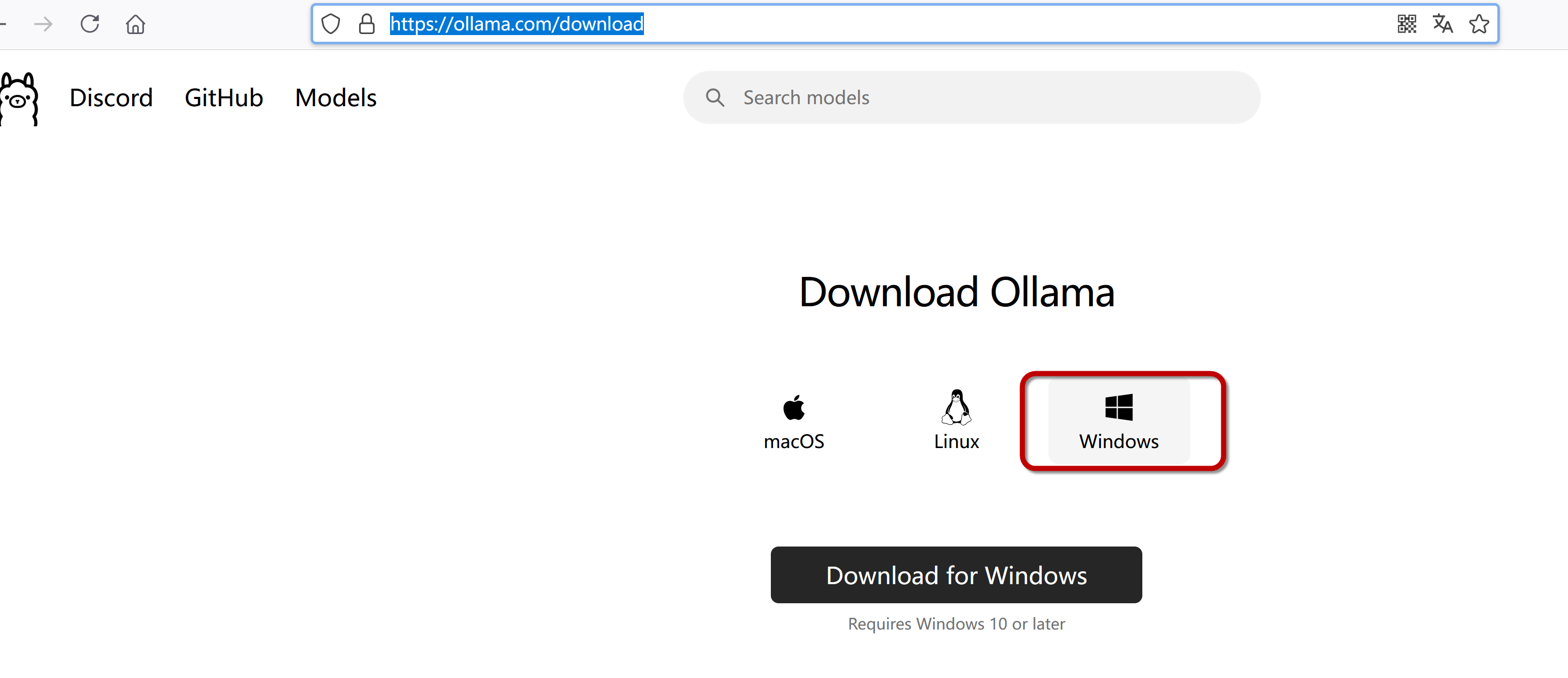This screenshot has width=1568, height=678.
Task: Focus the Search models field
Action: click(x=972, y=98)
